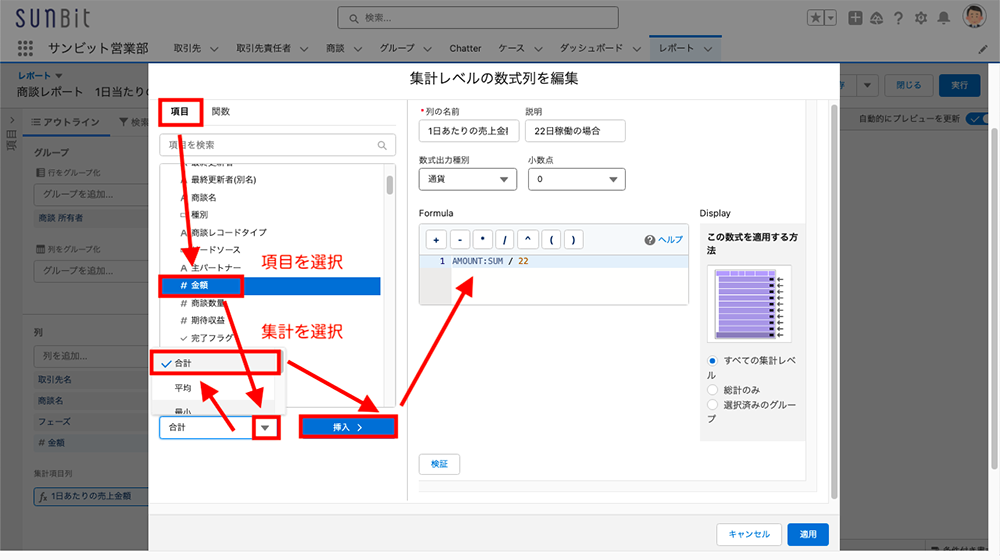Click the 挿入 button
Viewport: 1000px width, 560px height.
[348, 427]
